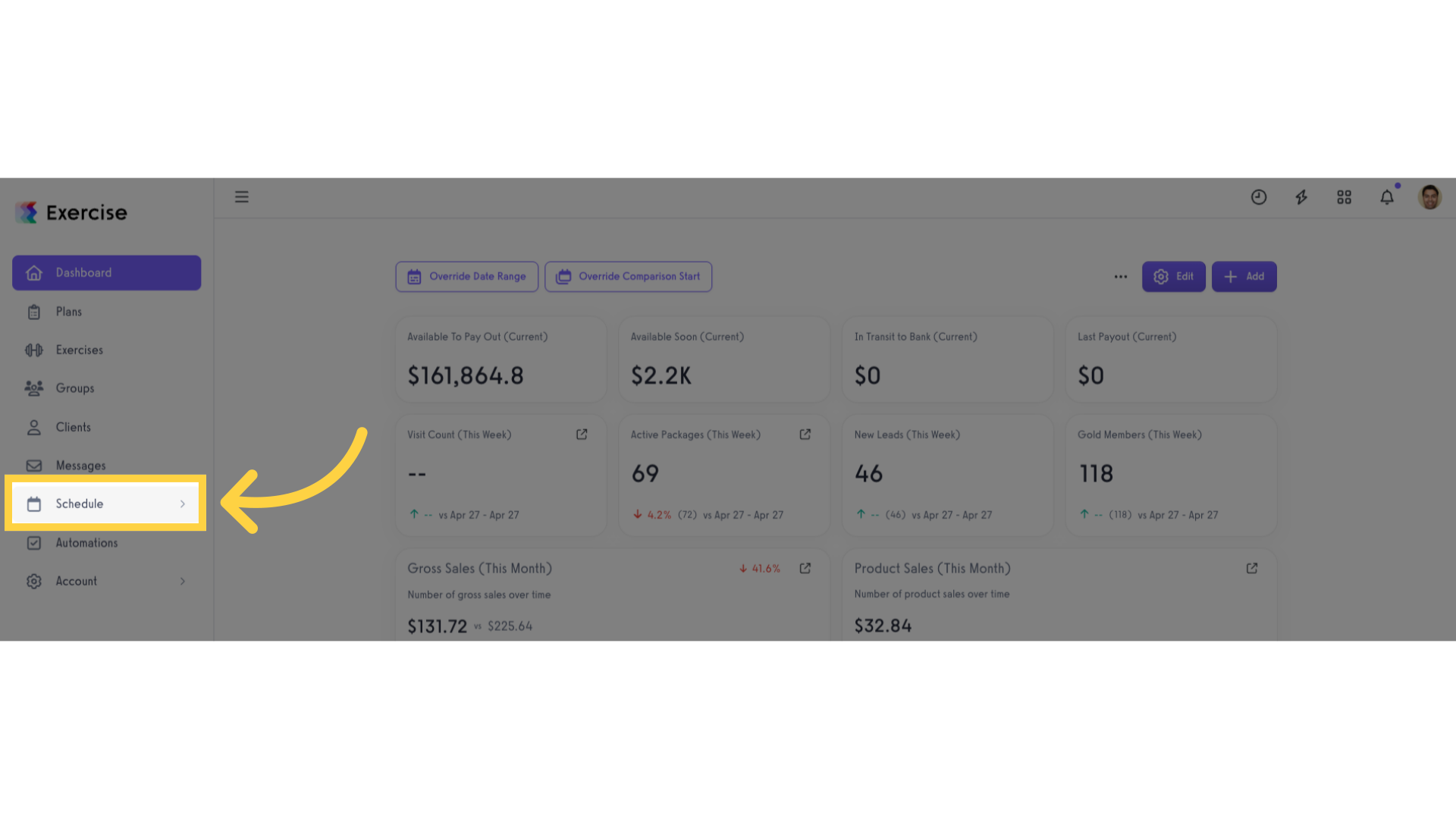Expand the Account menu chevron
The image size is (1456, 819).
[183, 582]
